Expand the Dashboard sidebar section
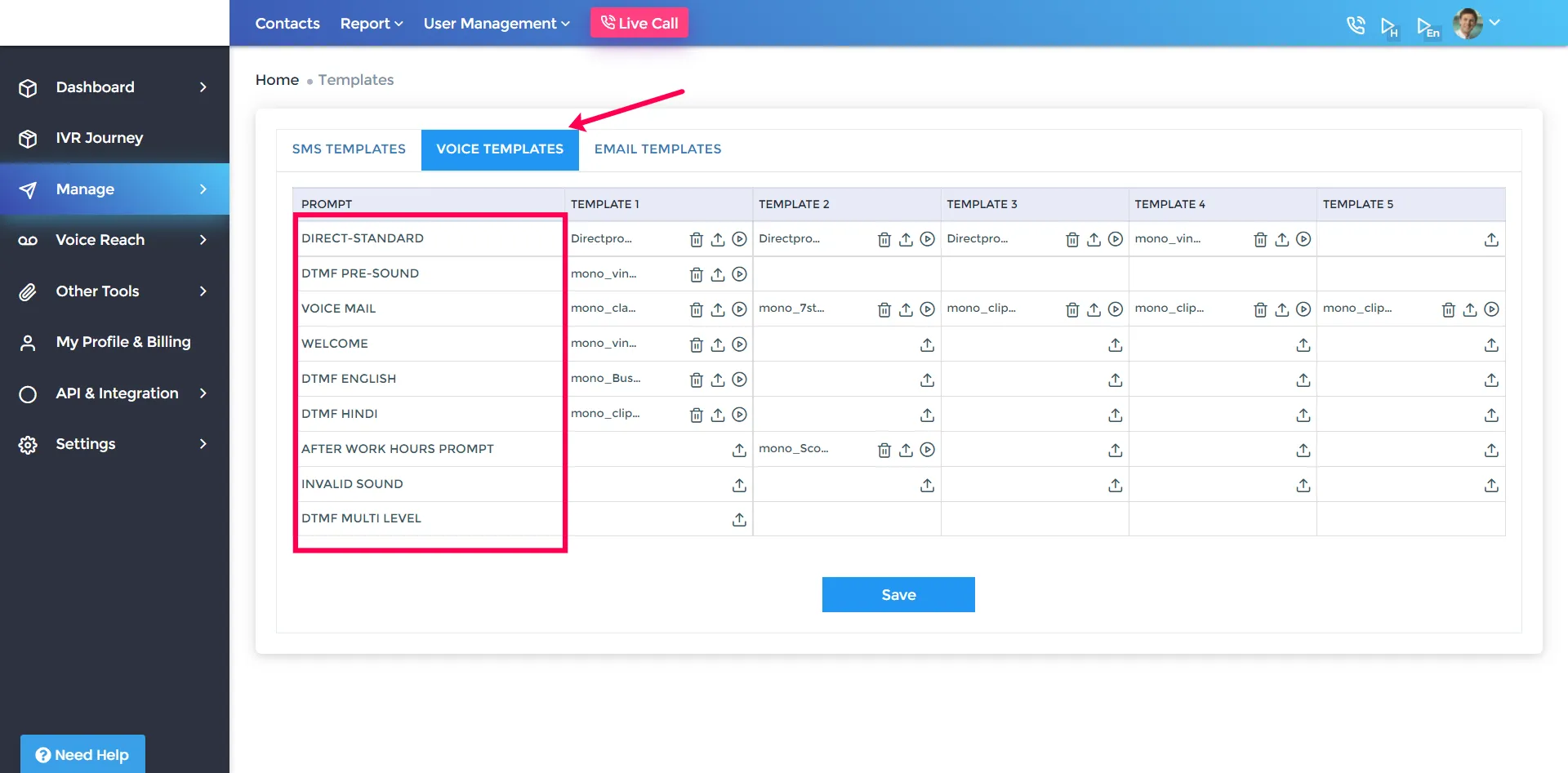The image size is (1568, 773). pos(114,87)
